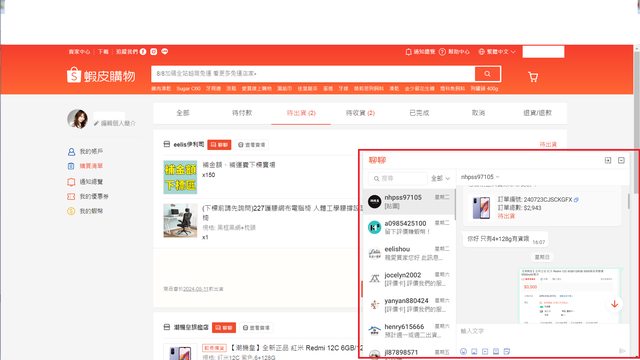Open the 繁體中文 language dropdown
640x360 pixels.
coord(497,52)
